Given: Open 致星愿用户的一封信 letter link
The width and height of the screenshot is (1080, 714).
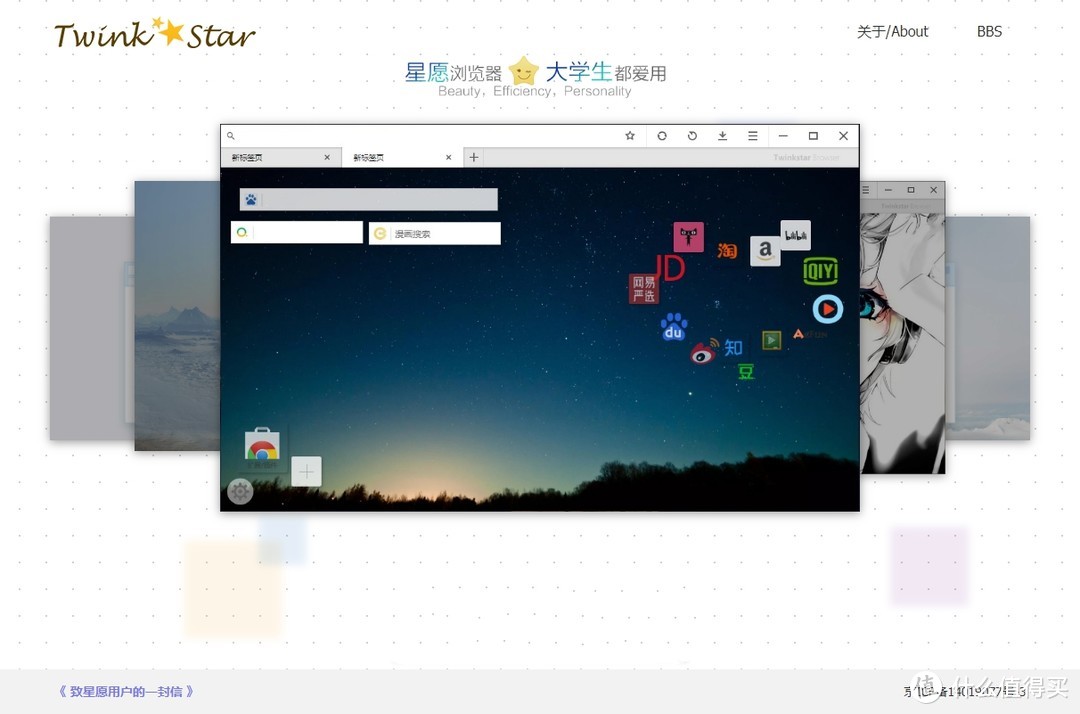Looking at the screenshot, I should (x=126, y=691).
